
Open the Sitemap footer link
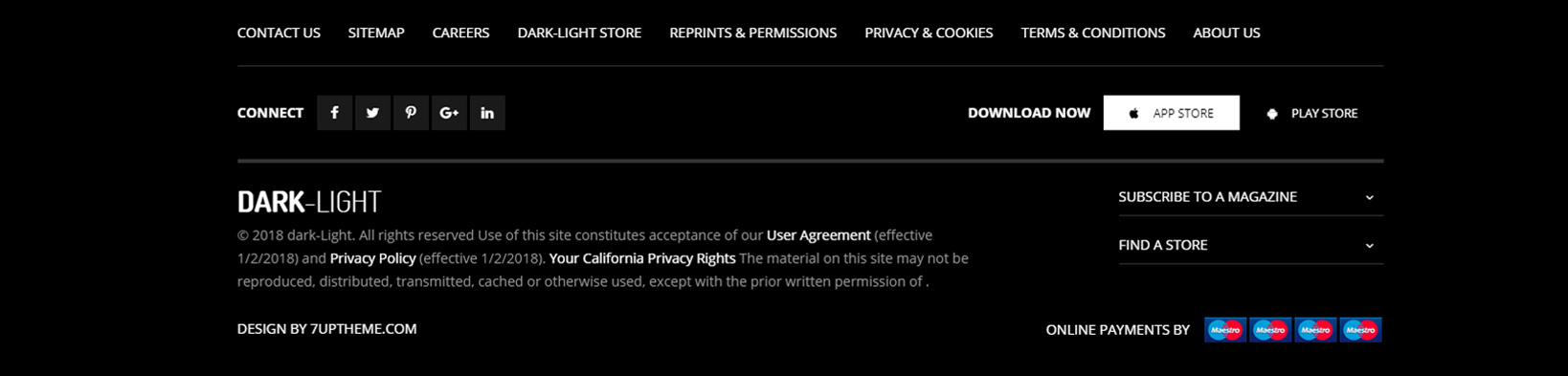coord(376,33)
